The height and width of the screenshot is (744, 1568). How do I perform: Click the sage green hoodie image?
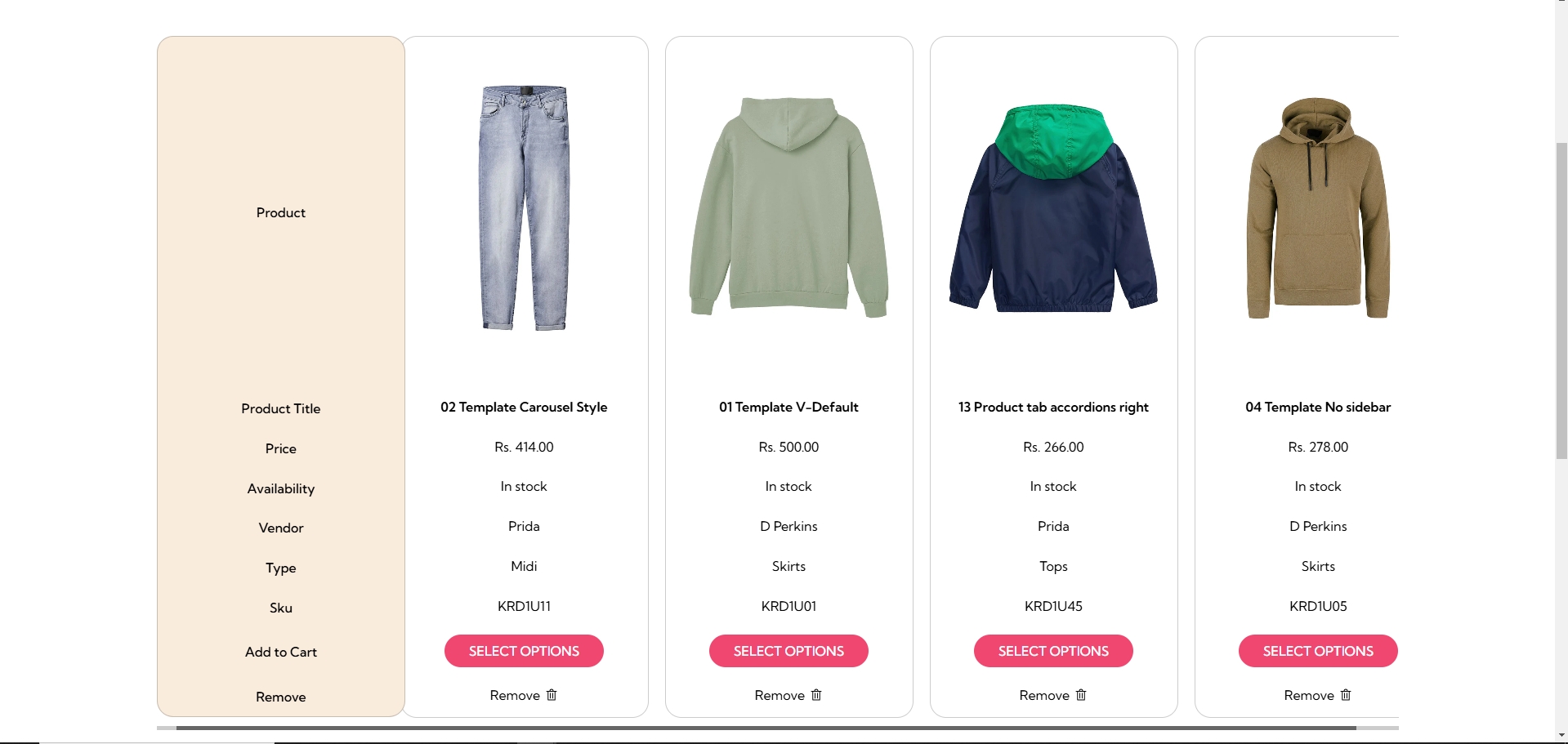coord(788,207)
